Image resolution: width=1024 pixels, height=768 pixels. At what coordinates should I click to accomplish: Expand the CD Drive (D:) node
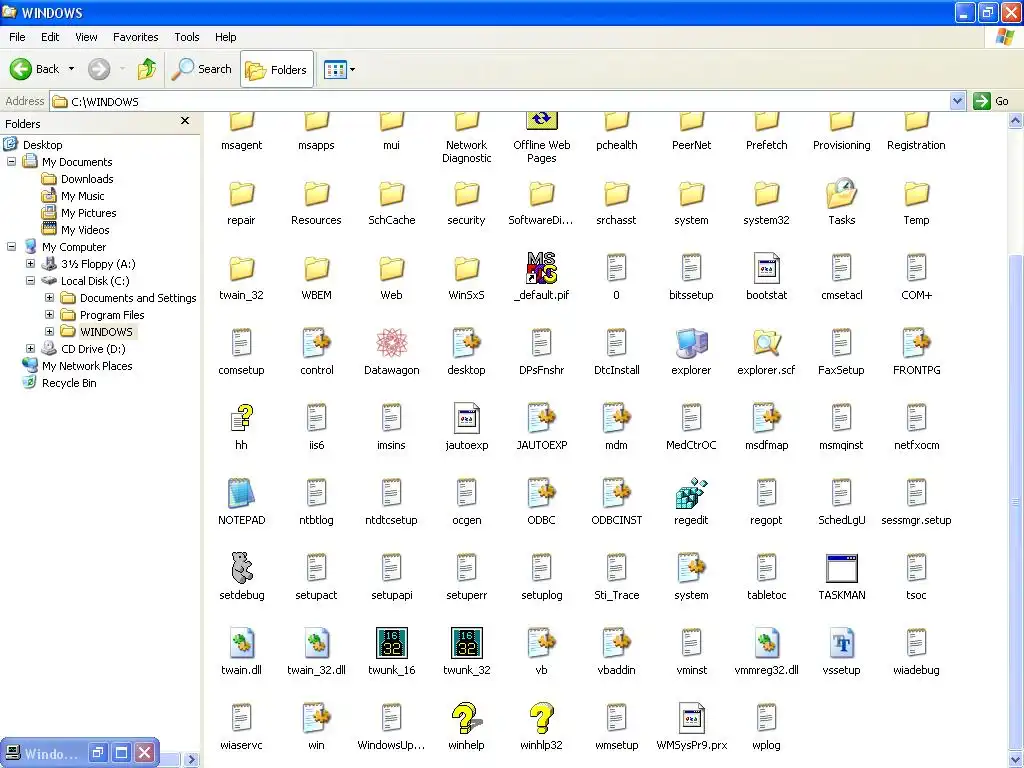click(30, 348)
